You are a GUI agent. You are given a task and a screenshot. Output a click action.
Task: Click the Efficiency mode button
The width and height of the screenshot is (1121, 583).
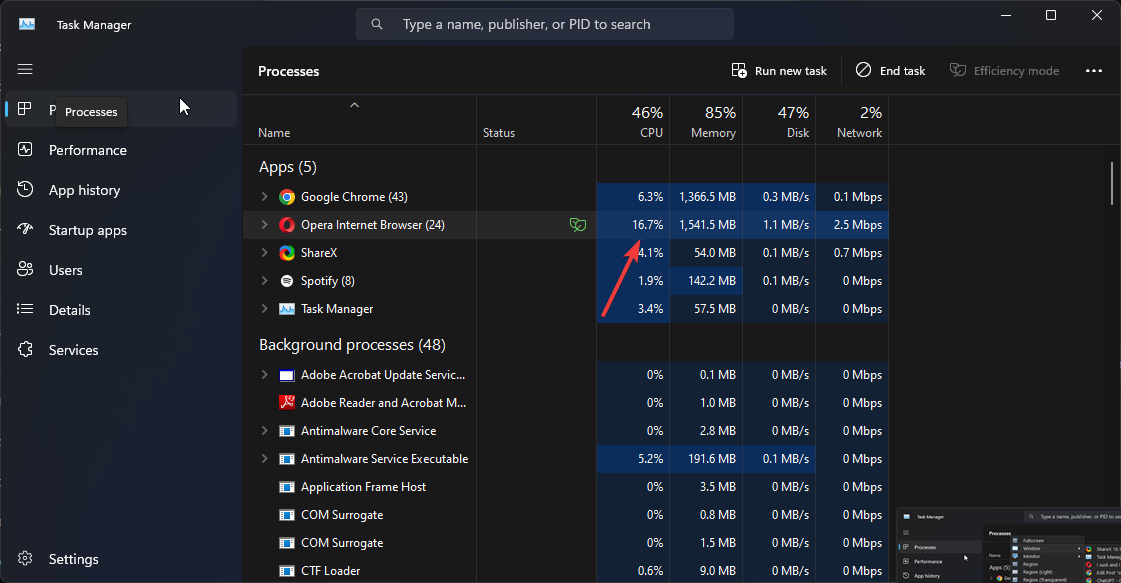tap(1004, 71)
